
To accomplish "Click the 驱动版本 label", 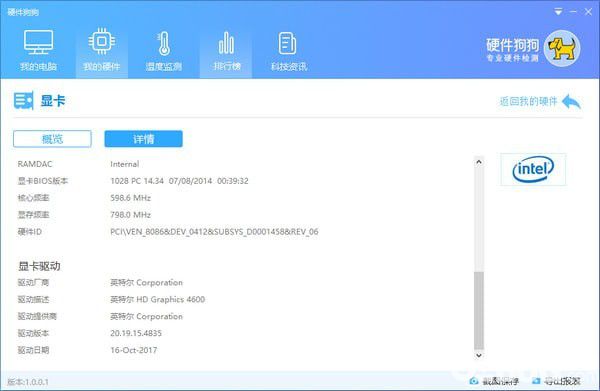I will tap(33, 333).
